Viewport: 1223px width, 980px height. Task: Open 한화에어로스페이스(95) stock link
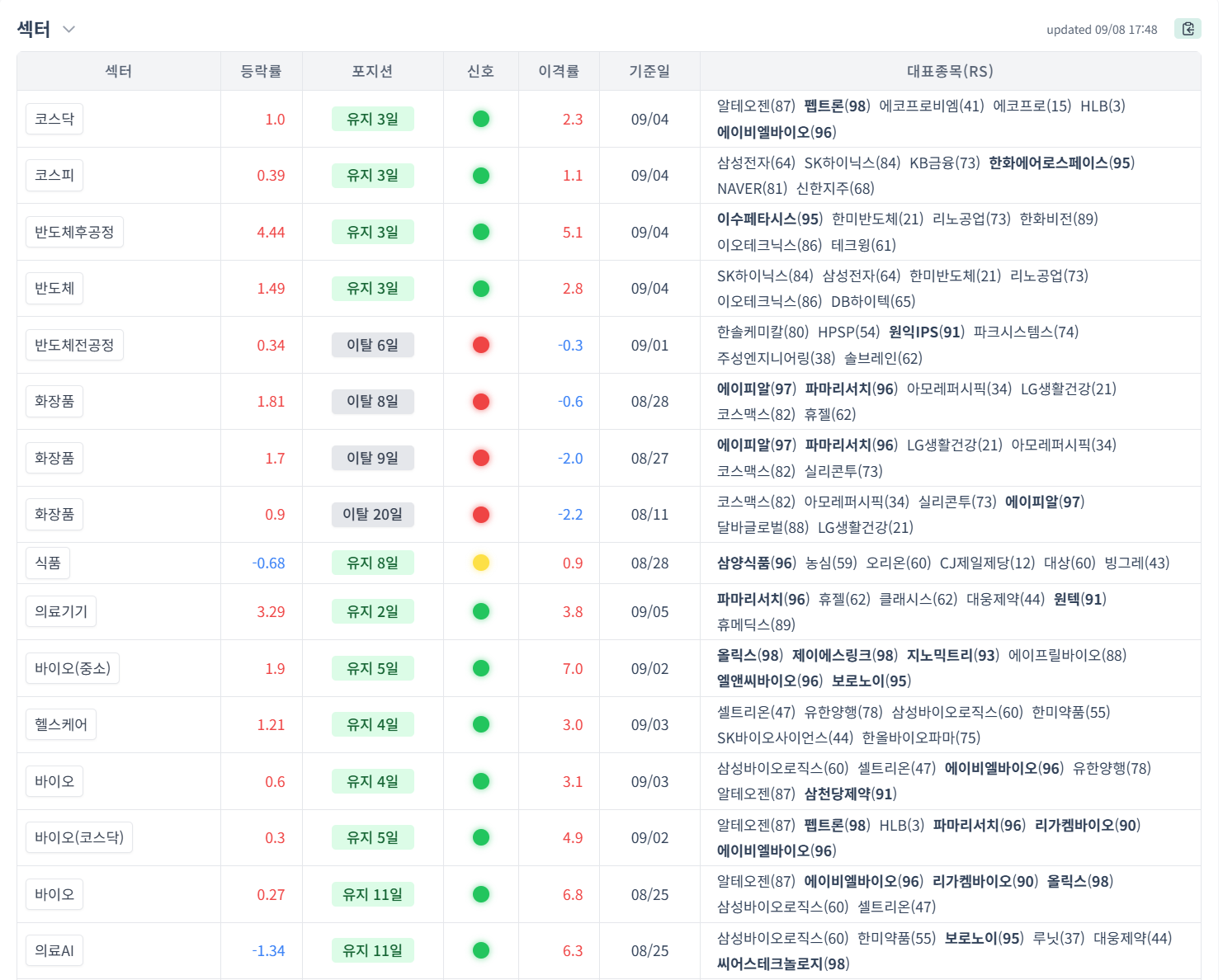(1061, 163)
